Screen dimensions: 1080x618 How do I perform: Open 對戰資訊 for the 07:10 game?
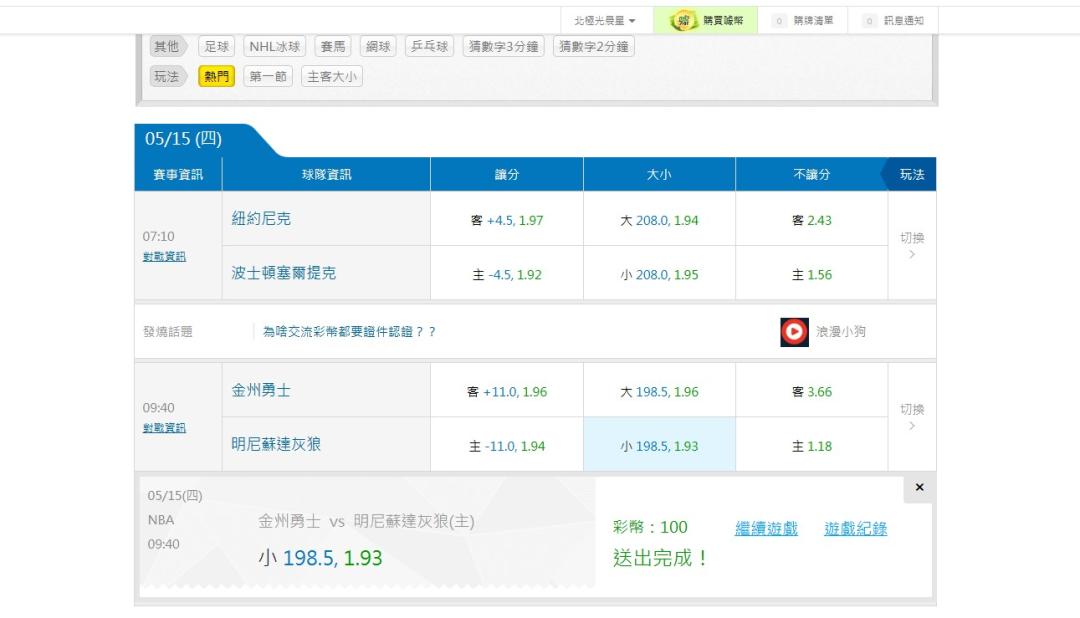coord(164,256)
